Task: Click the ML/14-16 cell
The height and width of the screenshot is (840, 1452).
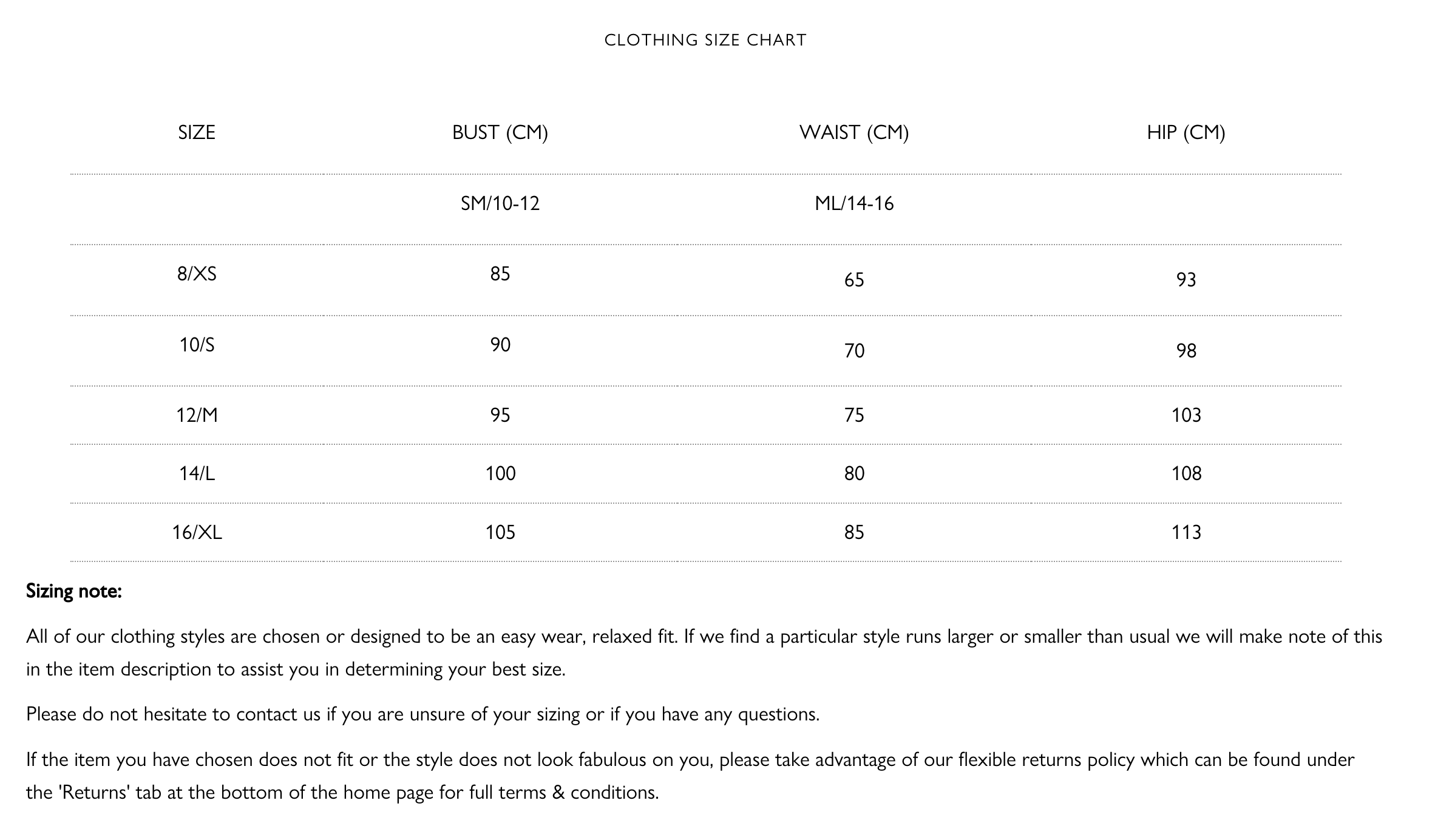Action: click(853, 203)
